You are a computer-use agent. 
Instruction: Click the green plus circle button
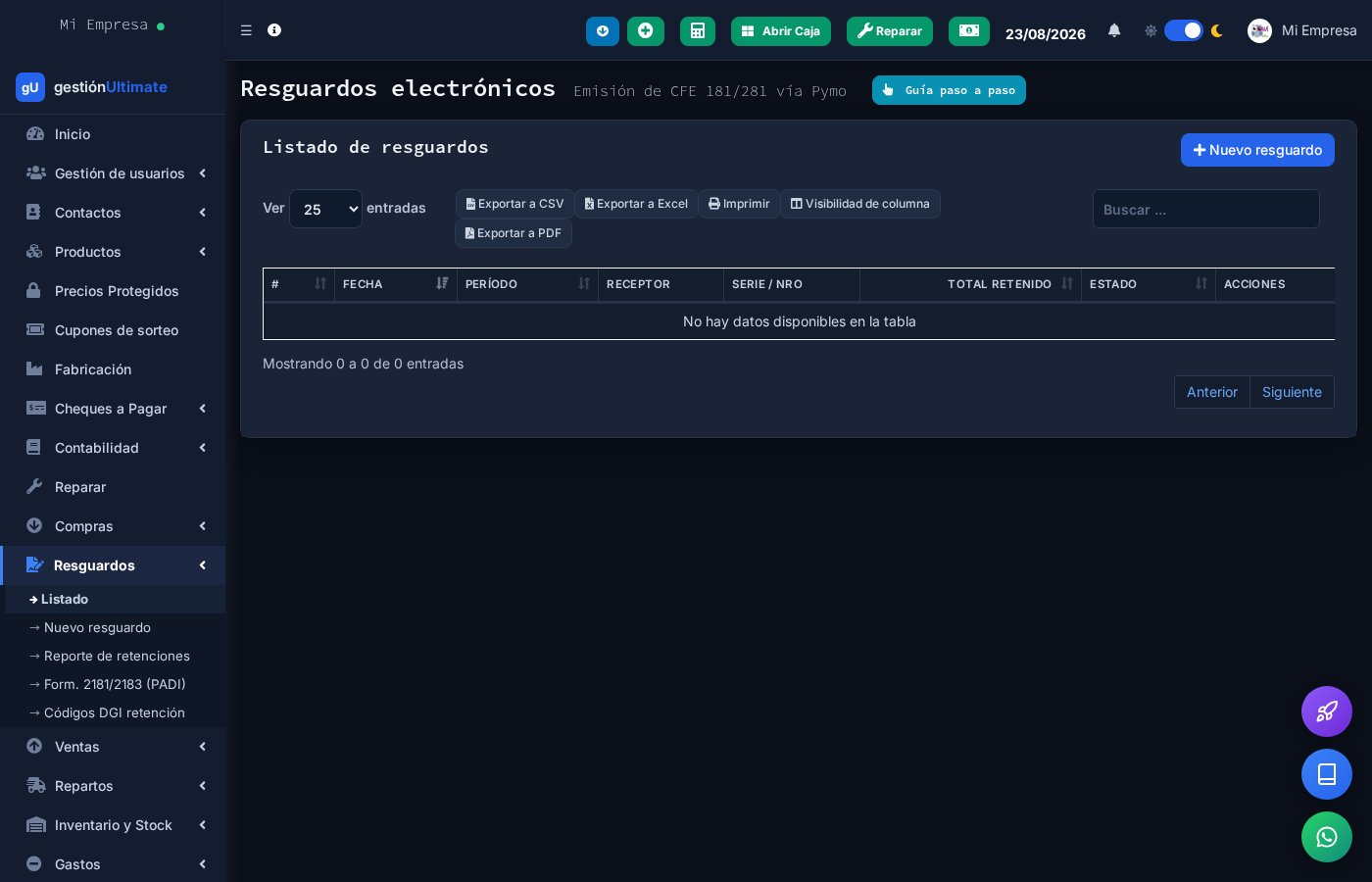pyautogui.click(x=646, y=31)
